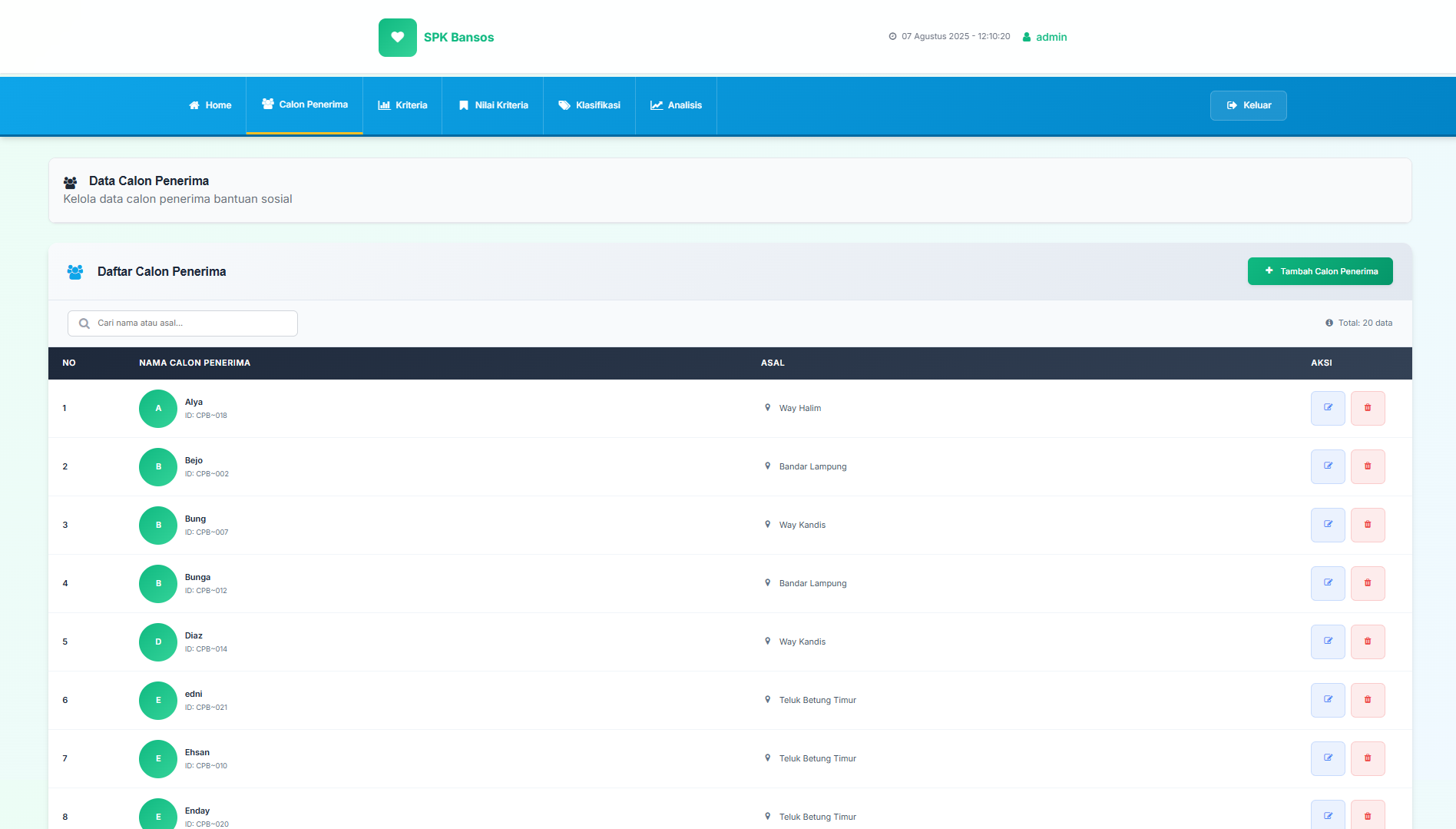Delete the Enday row
This screenshot has width=1456, height=829.
pyautogui.click(x=1368, y=814)
